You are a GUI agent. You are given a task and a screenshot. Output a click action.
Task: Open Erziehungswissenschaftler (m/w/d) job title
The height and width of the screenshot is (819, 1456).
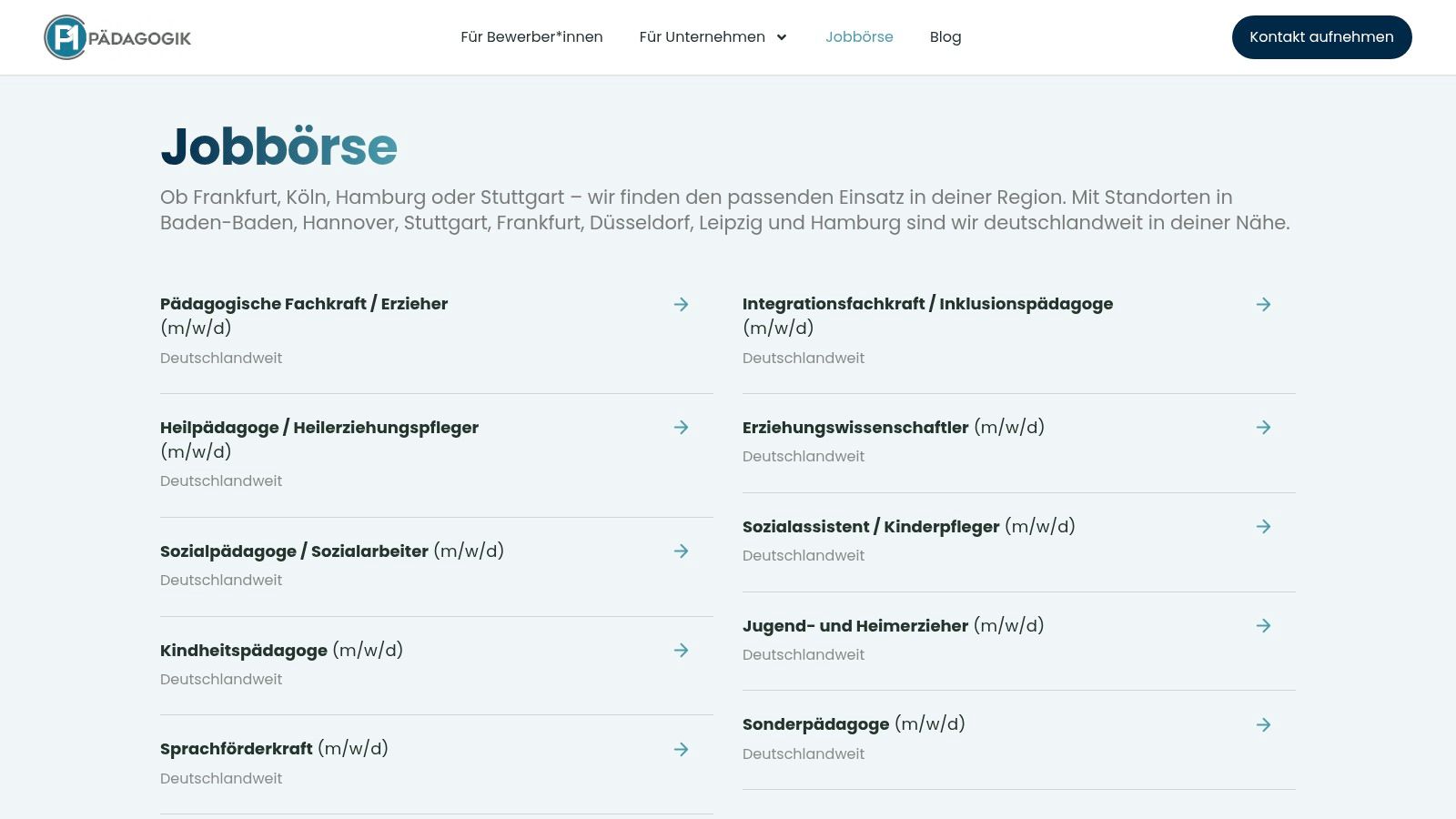click(x=894, y=427)
